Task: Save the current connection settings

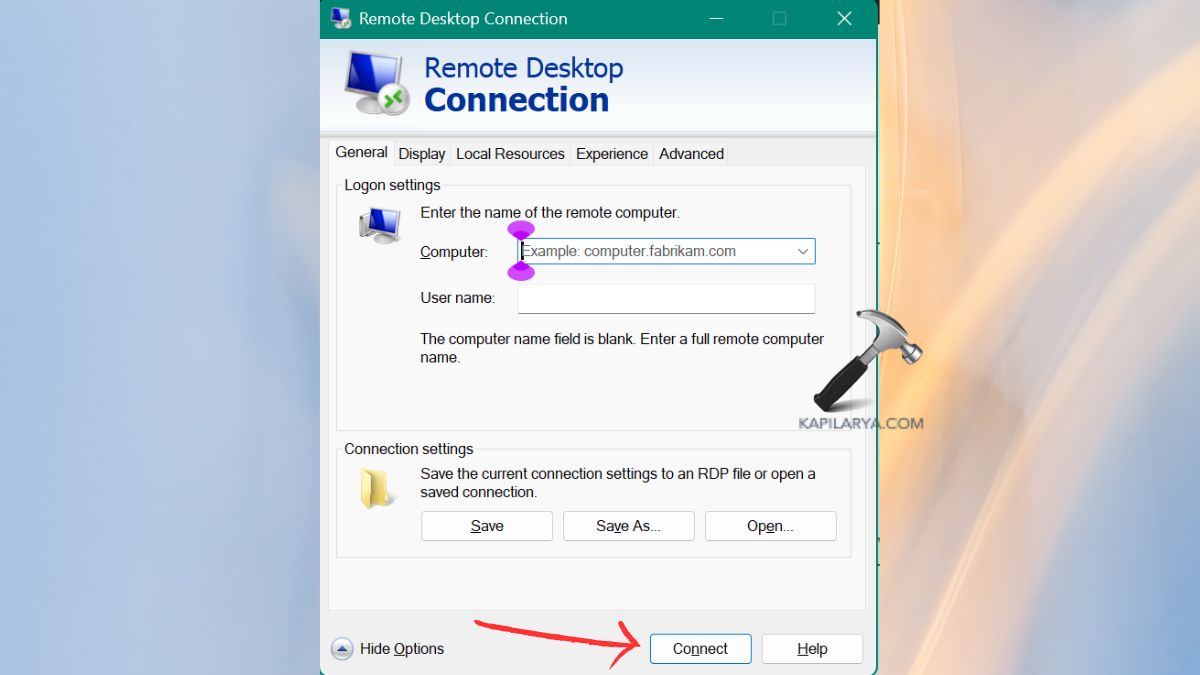Action: (486, 525)
